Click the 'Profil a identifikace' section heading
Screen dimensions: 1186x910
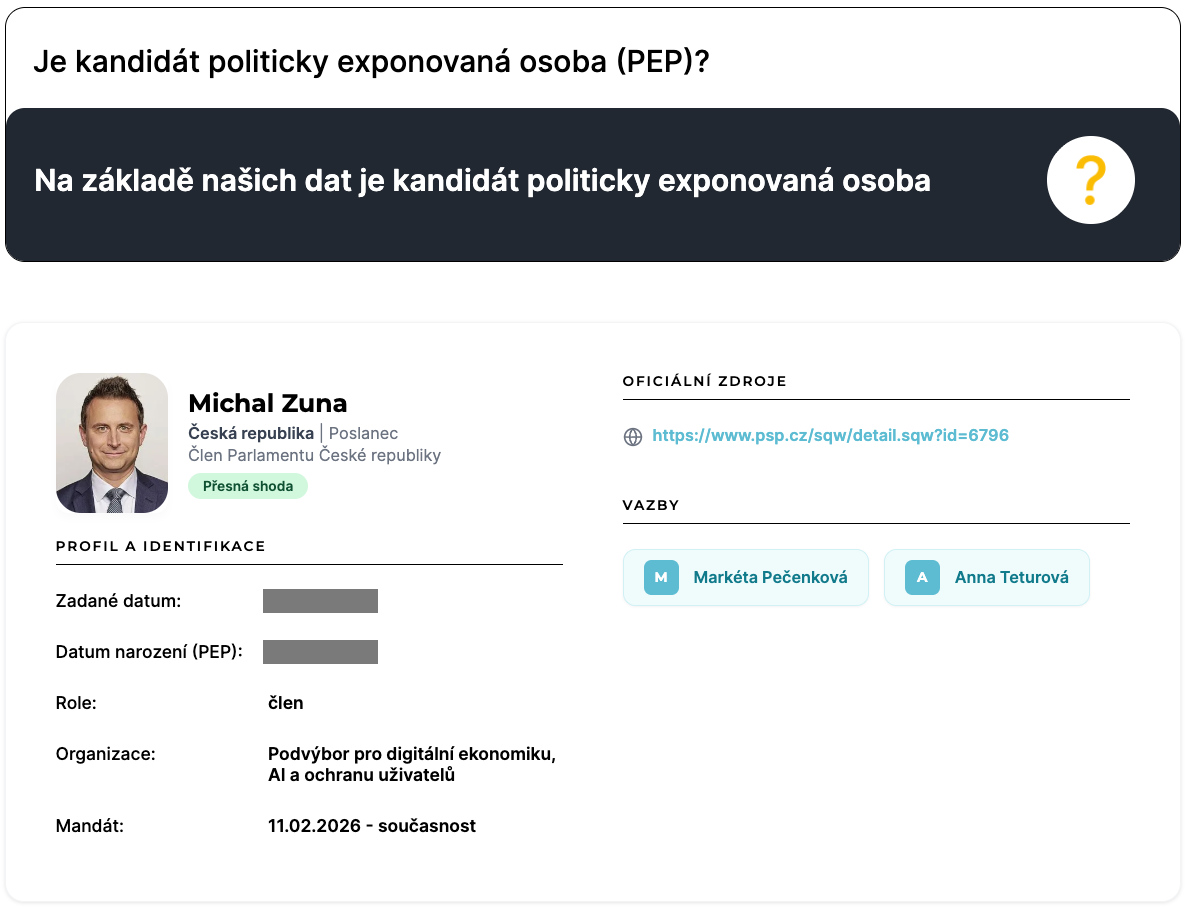tap(160, 546)
